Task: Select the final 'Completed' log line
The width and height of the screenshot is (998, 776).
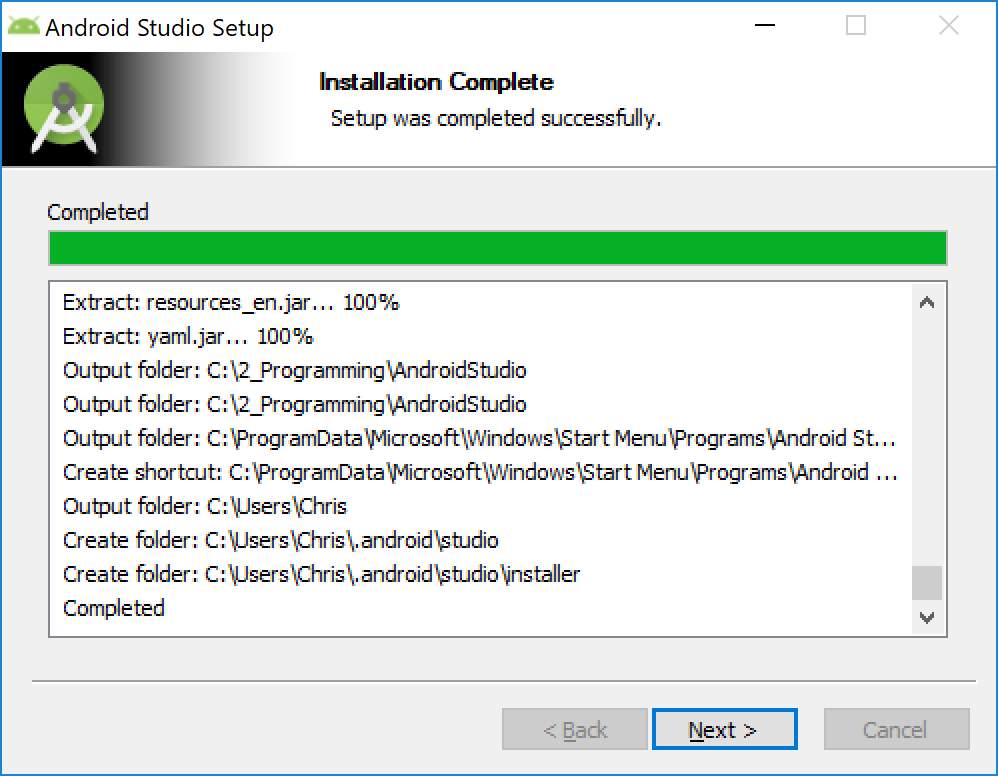Action: [114, 608]
